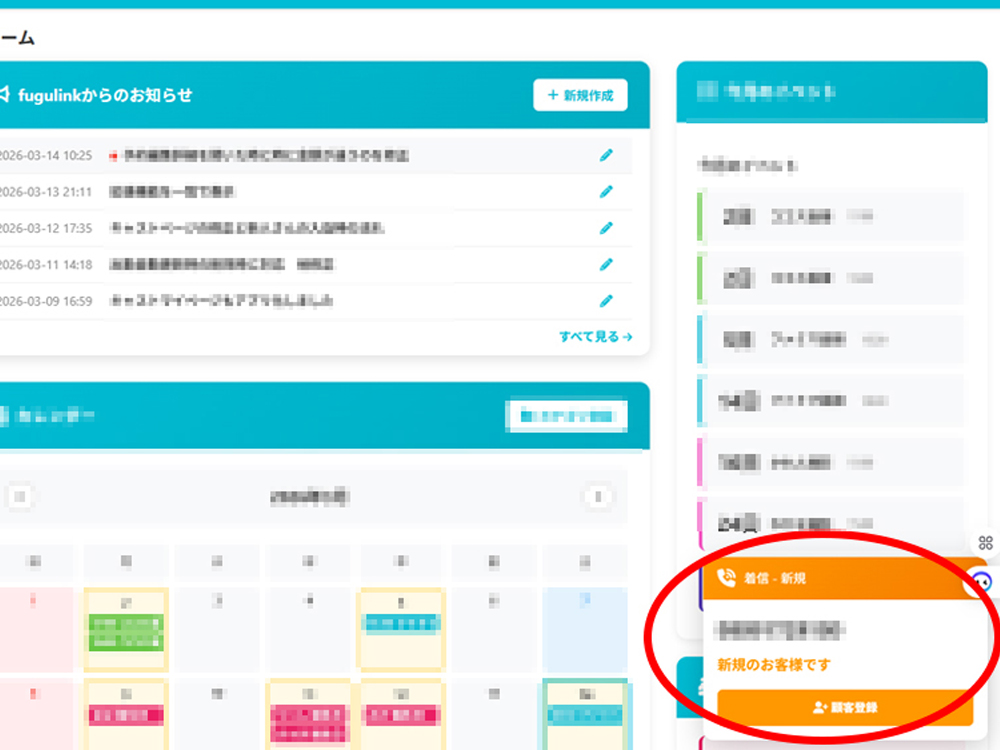This screenshot has width=1000, height=750.
Task: Click the 新規作成 button
Action: [x=580, y=95]
